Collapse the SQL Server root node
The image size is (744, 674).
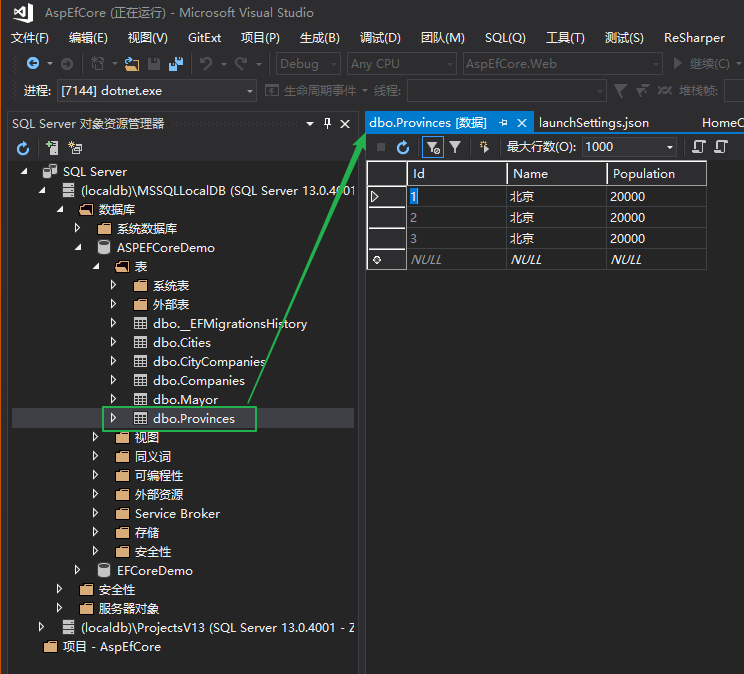[x=24, y=171]
